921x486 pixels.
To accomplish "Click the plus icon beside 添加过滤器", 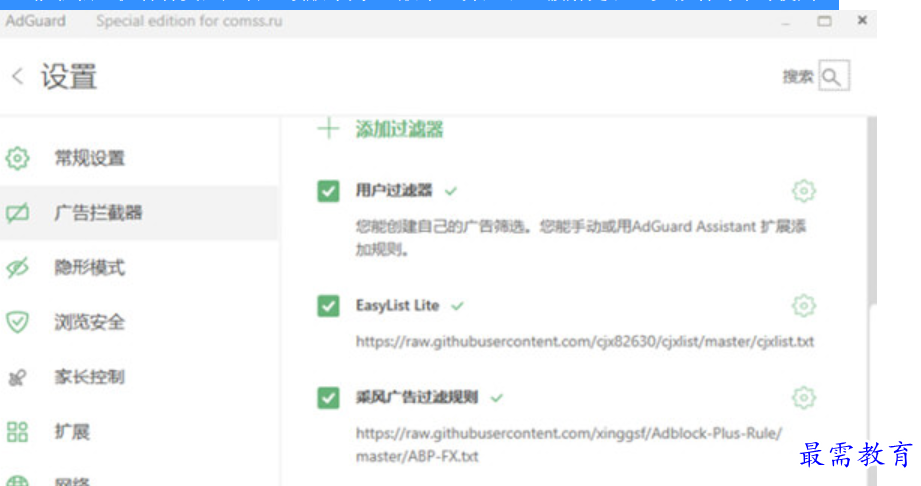I will point(328,129).
